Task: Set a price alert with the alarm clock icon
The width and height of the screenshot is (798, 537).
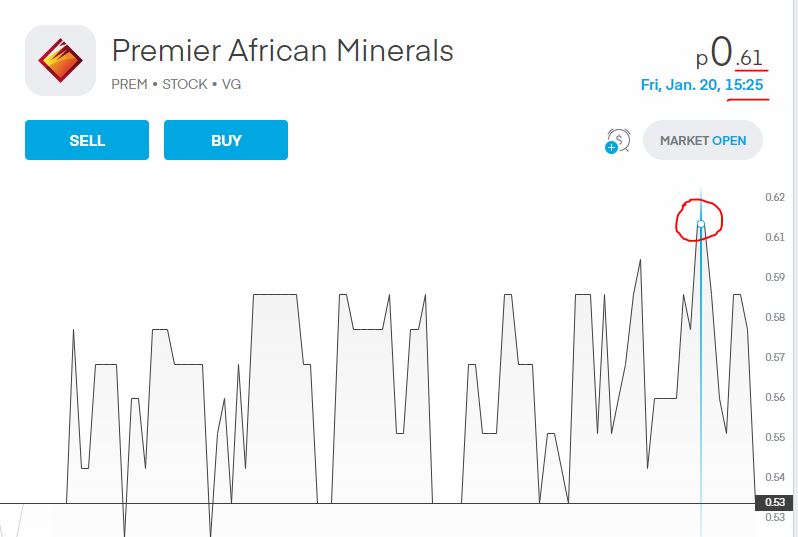Action: coord(618,140)
